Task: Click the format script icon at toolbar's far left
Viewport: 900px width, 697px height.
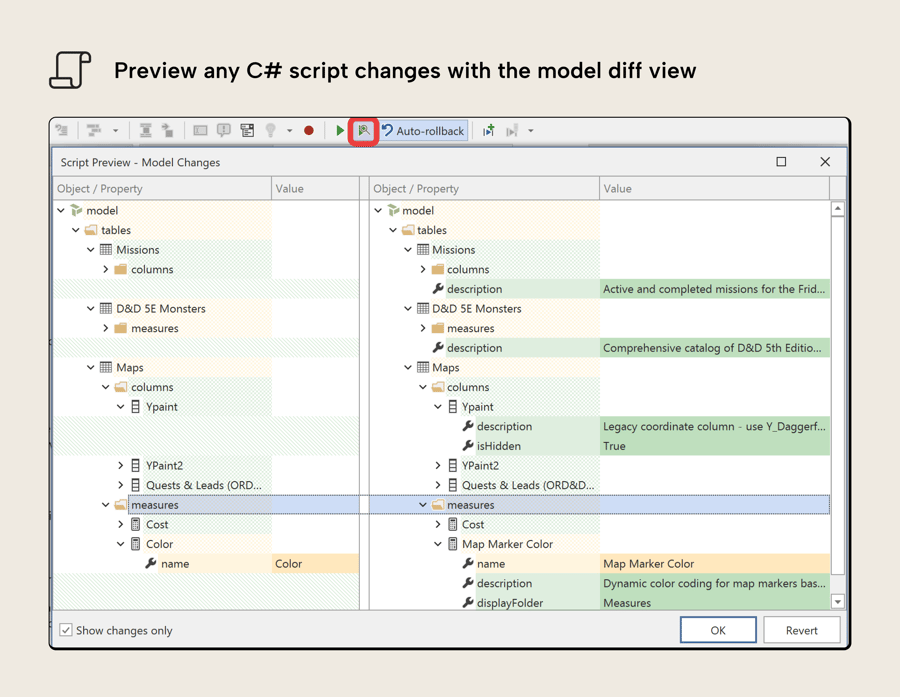Action: [x=62, y=130]
